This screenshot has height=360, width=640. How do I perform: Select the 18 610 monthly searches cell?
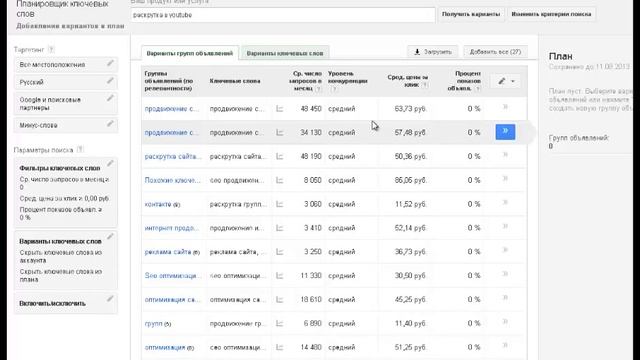coord(311,300)
